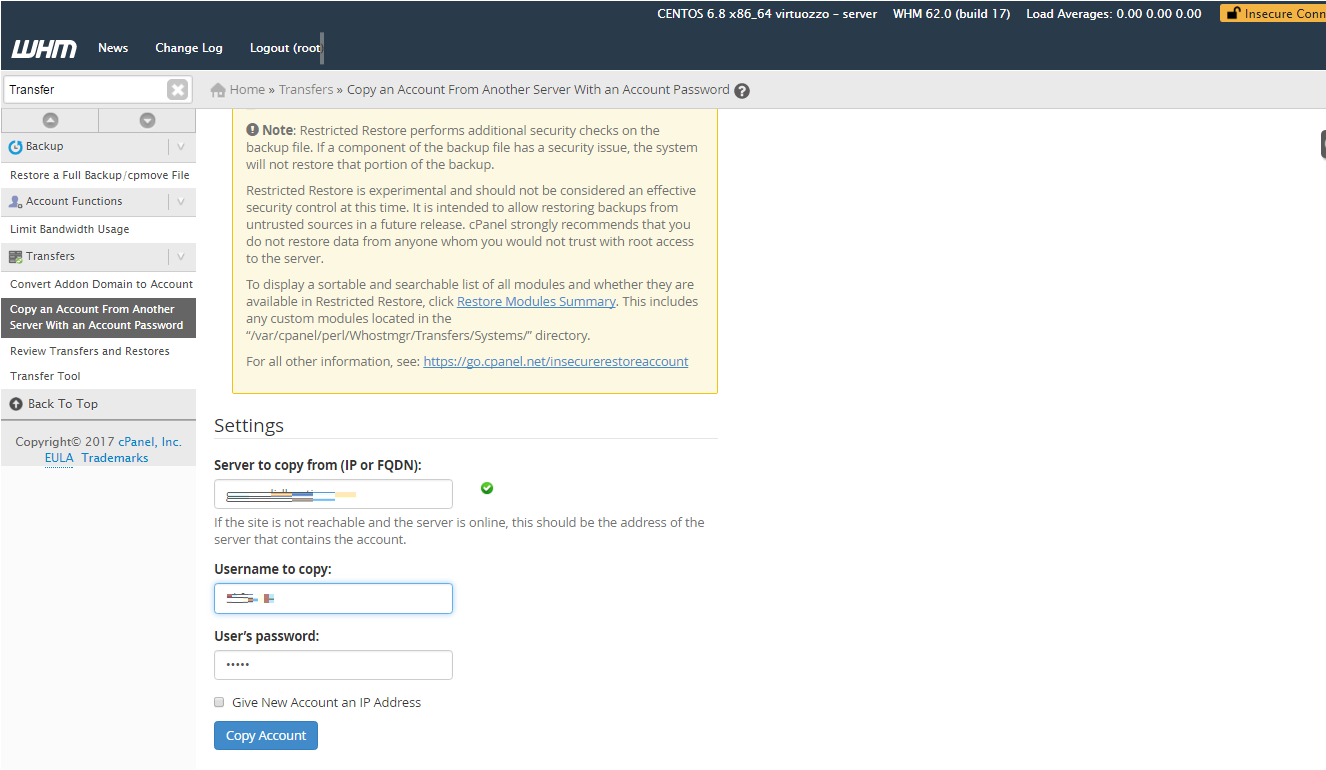Click the Home icon in breadcrumb
Screen dimensions: 1326x770
pyautogui.click(x=218, y=90)
